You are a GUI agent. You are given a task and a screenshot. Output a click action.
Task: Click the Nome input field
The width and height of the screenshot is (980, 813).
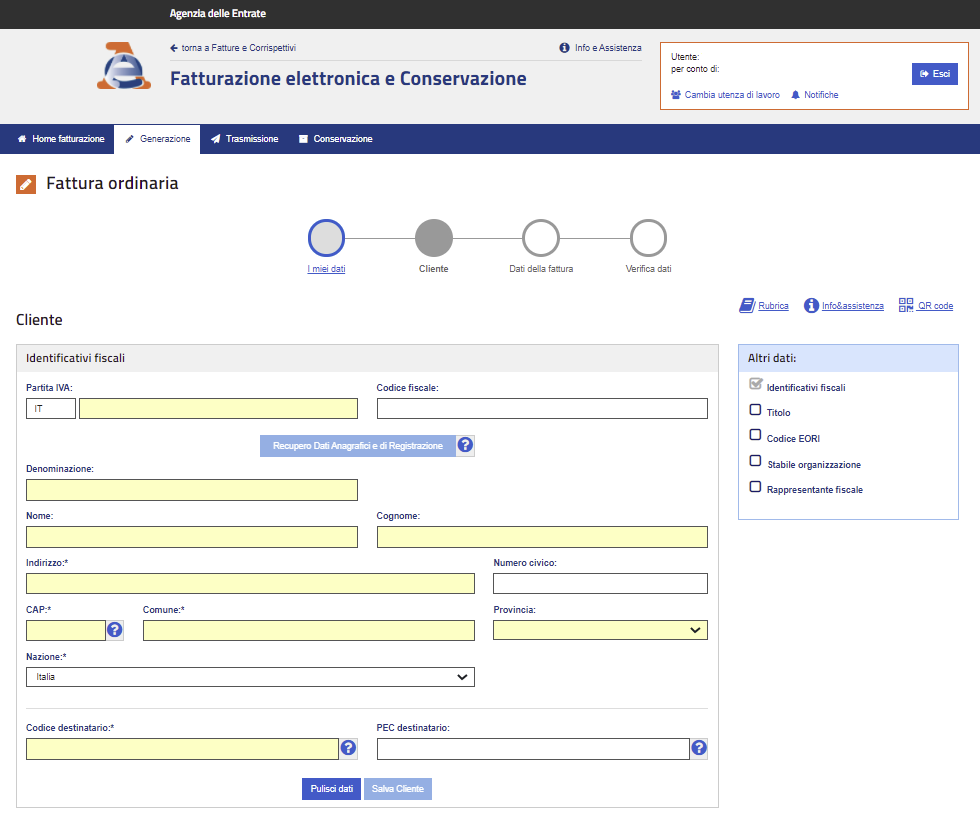coord(192,537)
